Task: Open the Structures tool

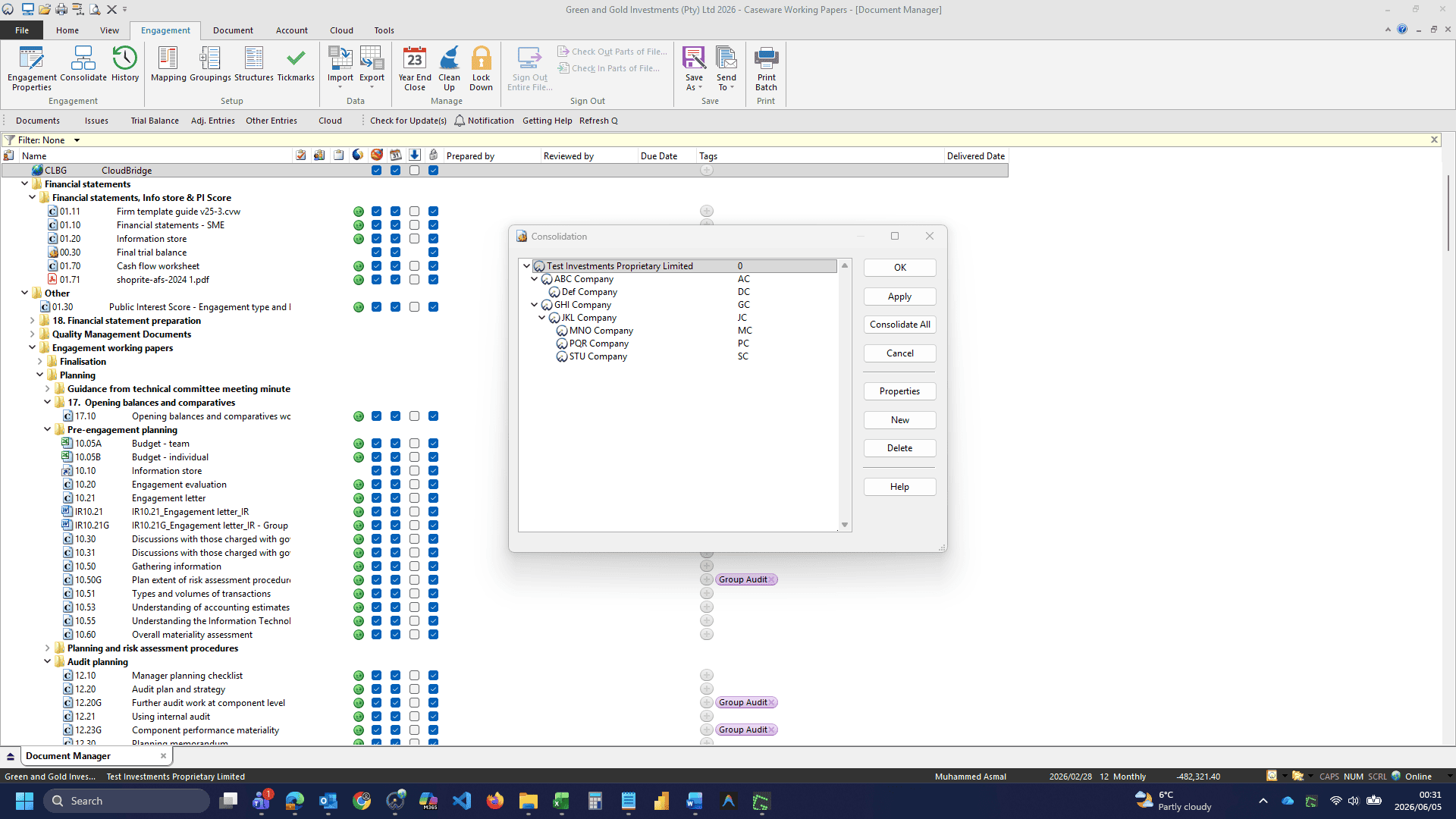Action: (254, 64)
